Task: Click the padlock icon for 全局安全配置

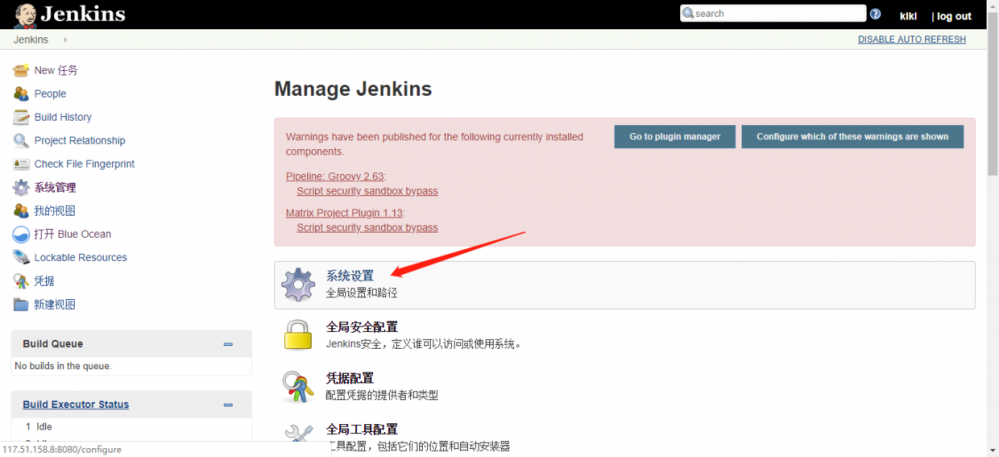Action: [x=298, y=335]
